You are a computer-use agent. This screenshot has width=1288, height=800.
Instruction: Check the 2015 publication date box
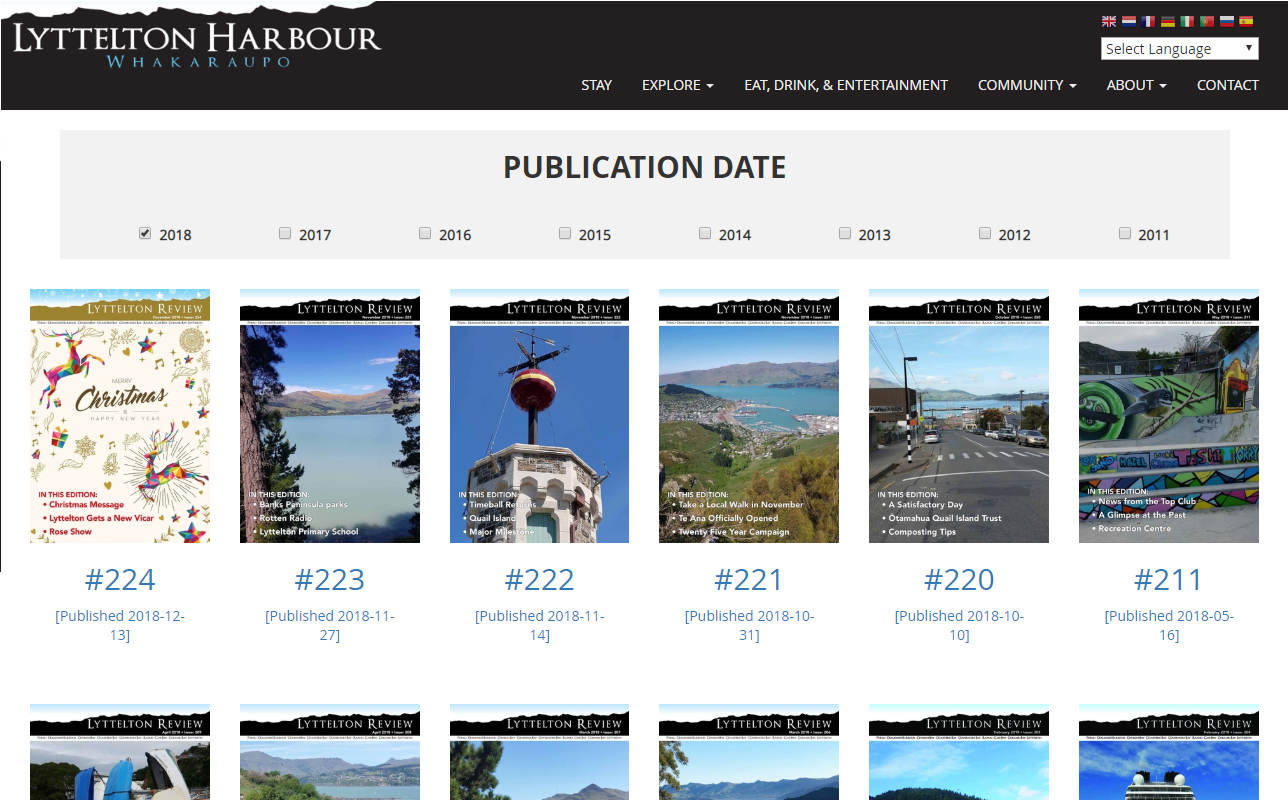(565, 233)
